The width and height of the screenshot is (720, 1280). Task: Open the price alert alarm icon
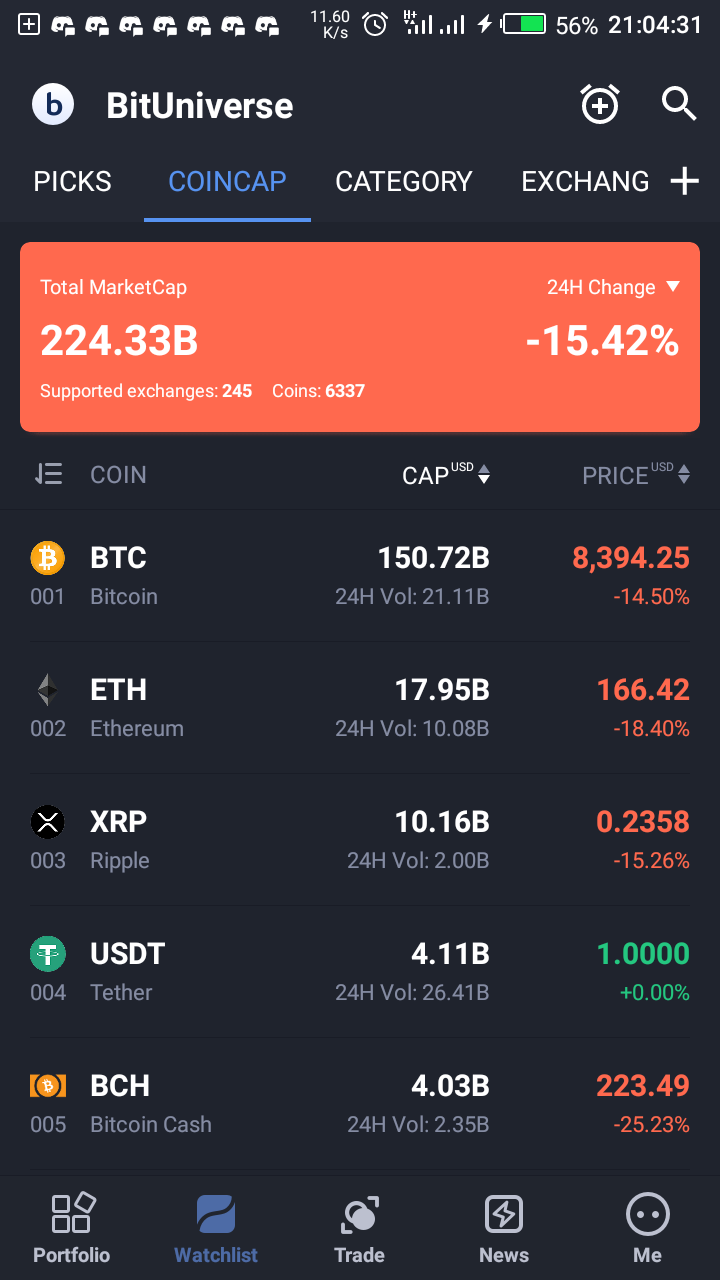[600, 105]
